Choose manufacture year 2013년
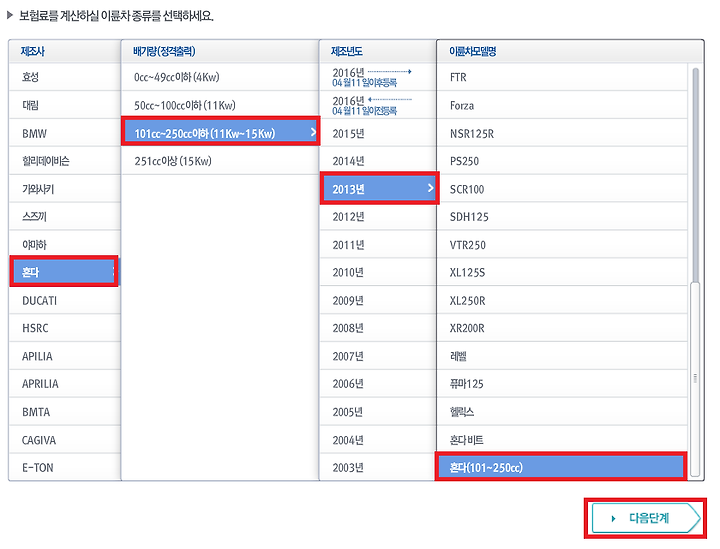Image resolution: width=720 pixels, height=549 pixels. pos(379,188)
